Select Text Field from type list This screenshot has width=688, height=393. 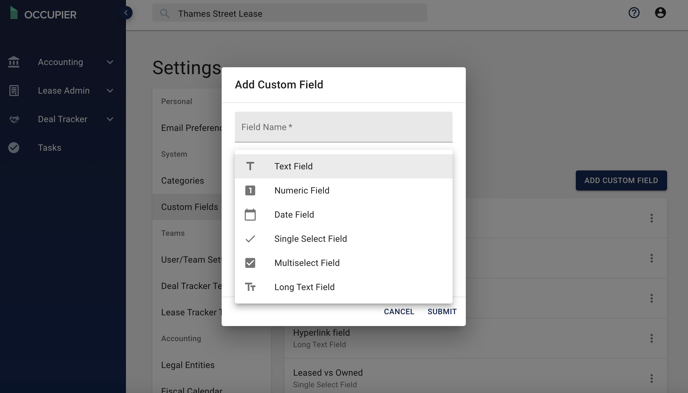tap(344, 166)
